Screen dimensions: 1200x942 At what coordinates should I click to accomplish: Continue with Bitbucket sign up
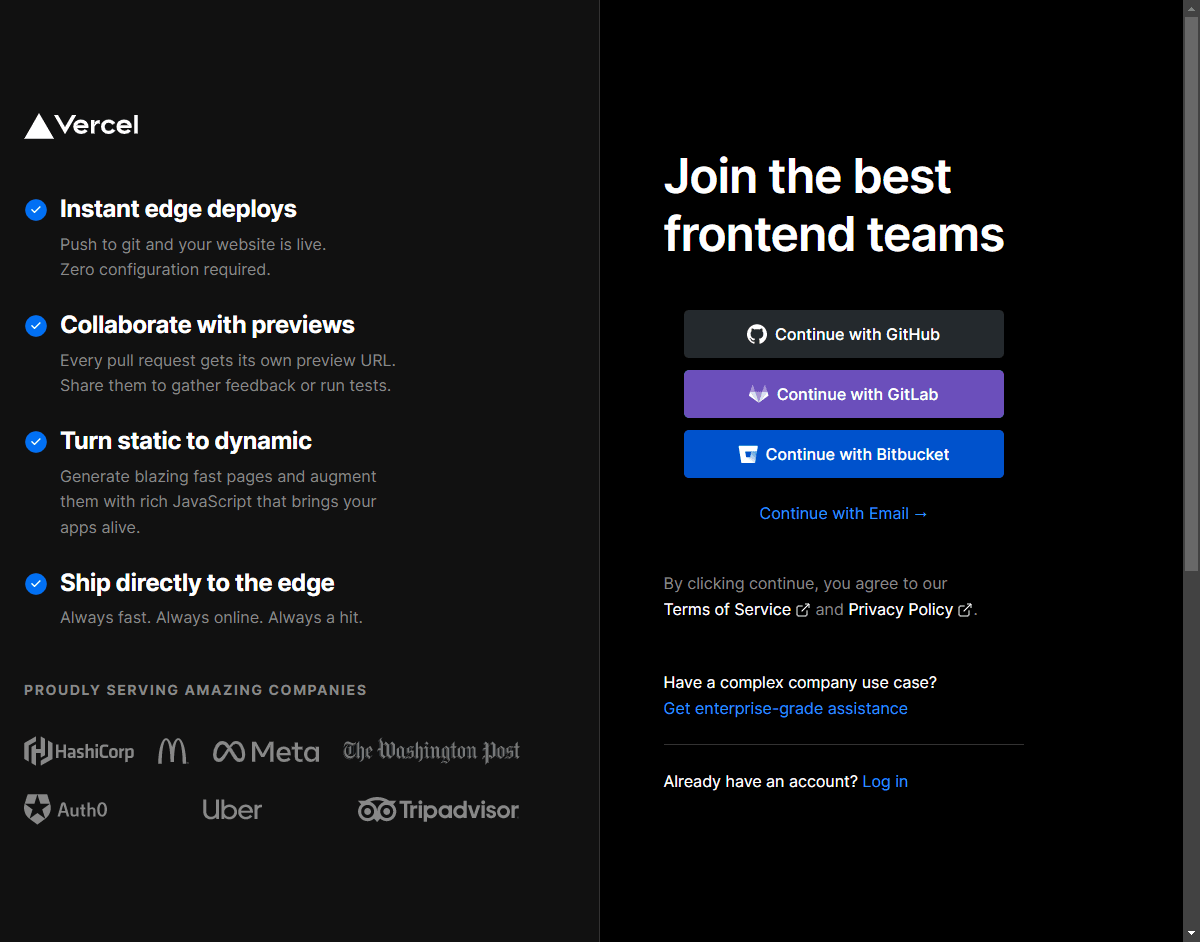click(x=844, y=454)
